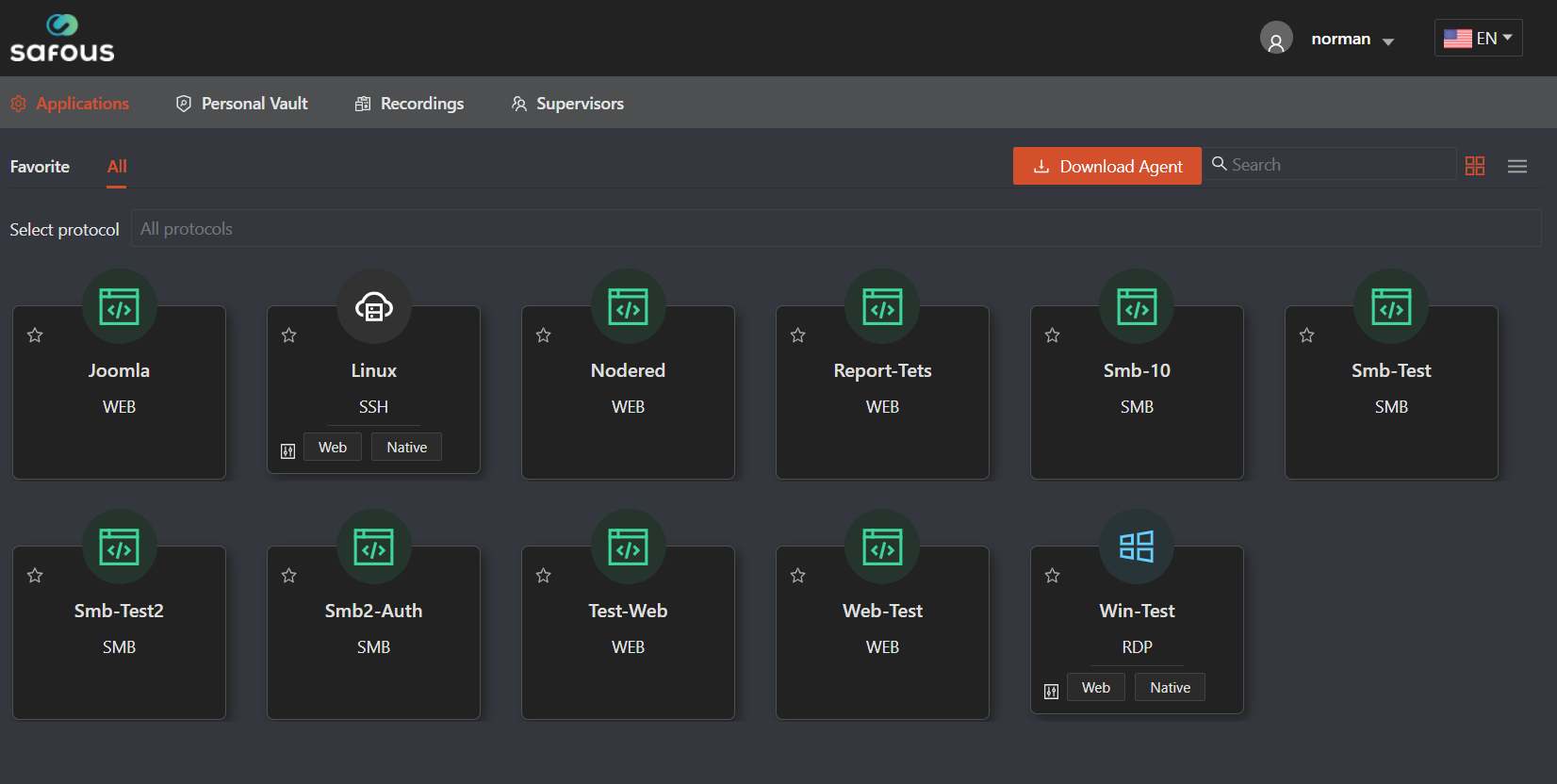Switch to list view layout icon

click(1516, 166)
